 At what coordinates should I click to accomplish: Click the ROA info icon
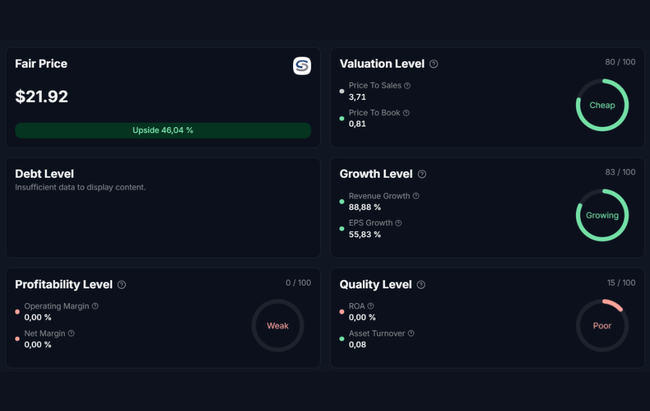click(x=370, y=306)
